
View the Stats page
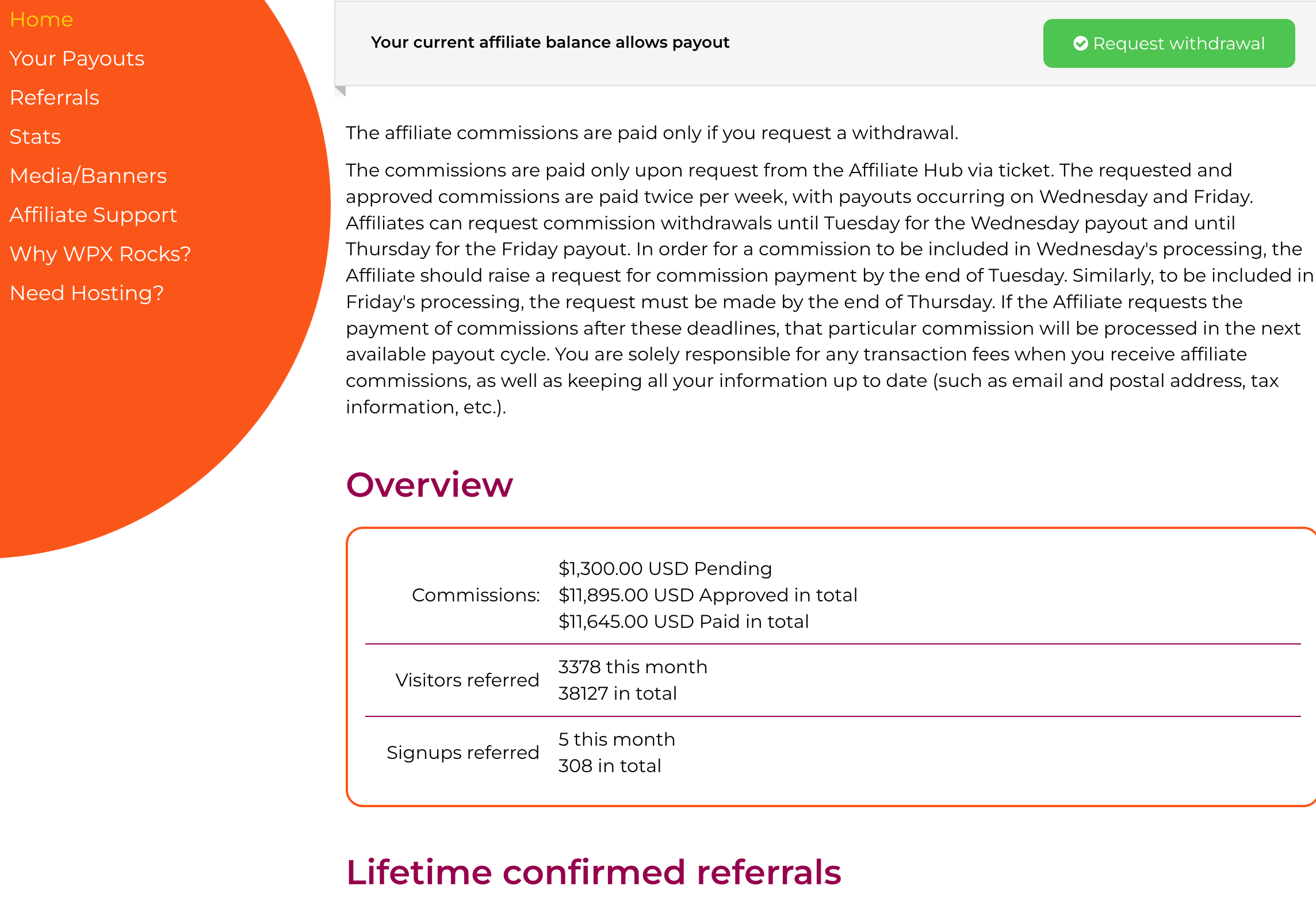[35, 136]
